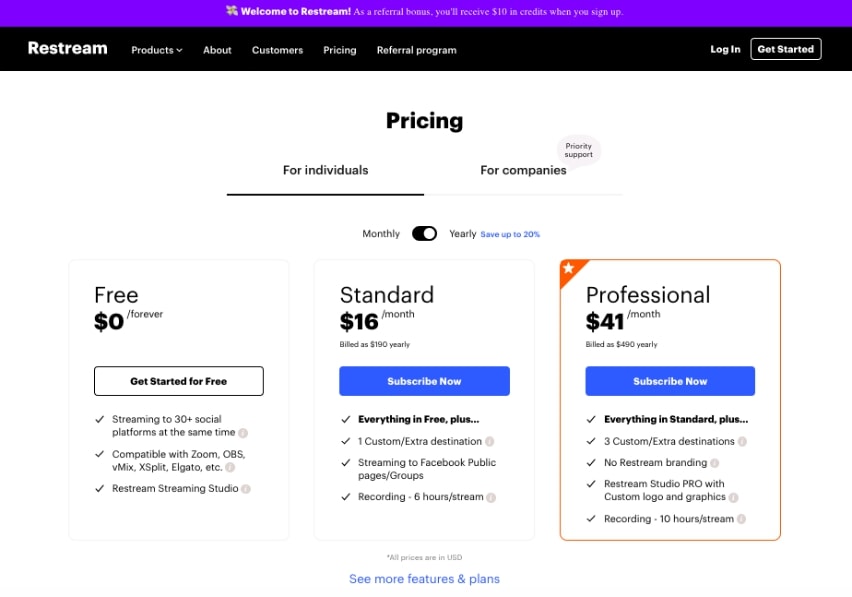This screenshot has height=597, width=852.
Task: Click info icon beside Restream Streaming Studio
Action: pyautogui.click(x=246, y=489)
